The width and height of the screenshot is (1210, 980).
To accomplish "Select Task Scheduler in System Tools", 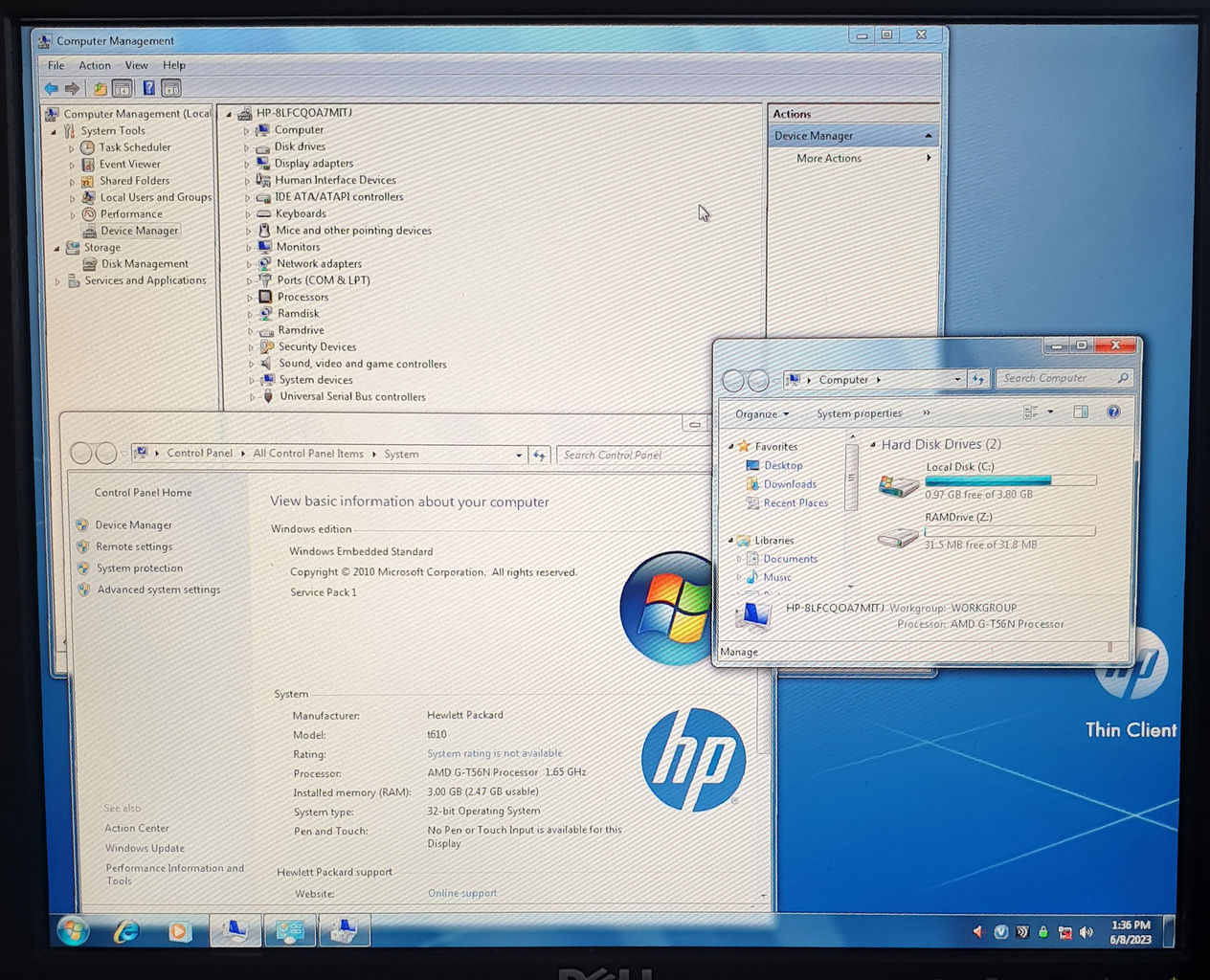I will 135,147.
